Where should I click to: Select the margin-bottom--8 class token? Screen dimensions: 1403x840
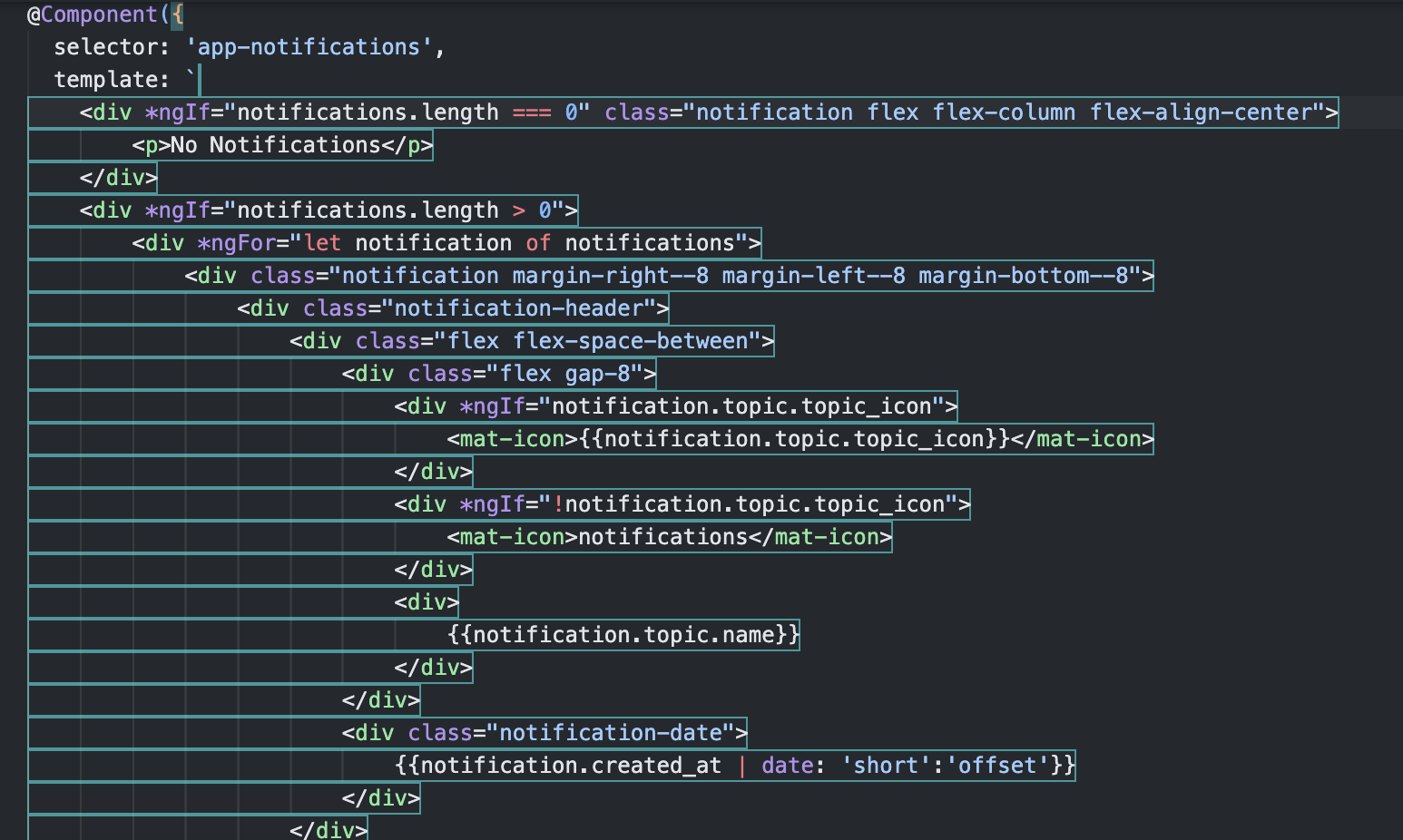tap(1025, 275)
